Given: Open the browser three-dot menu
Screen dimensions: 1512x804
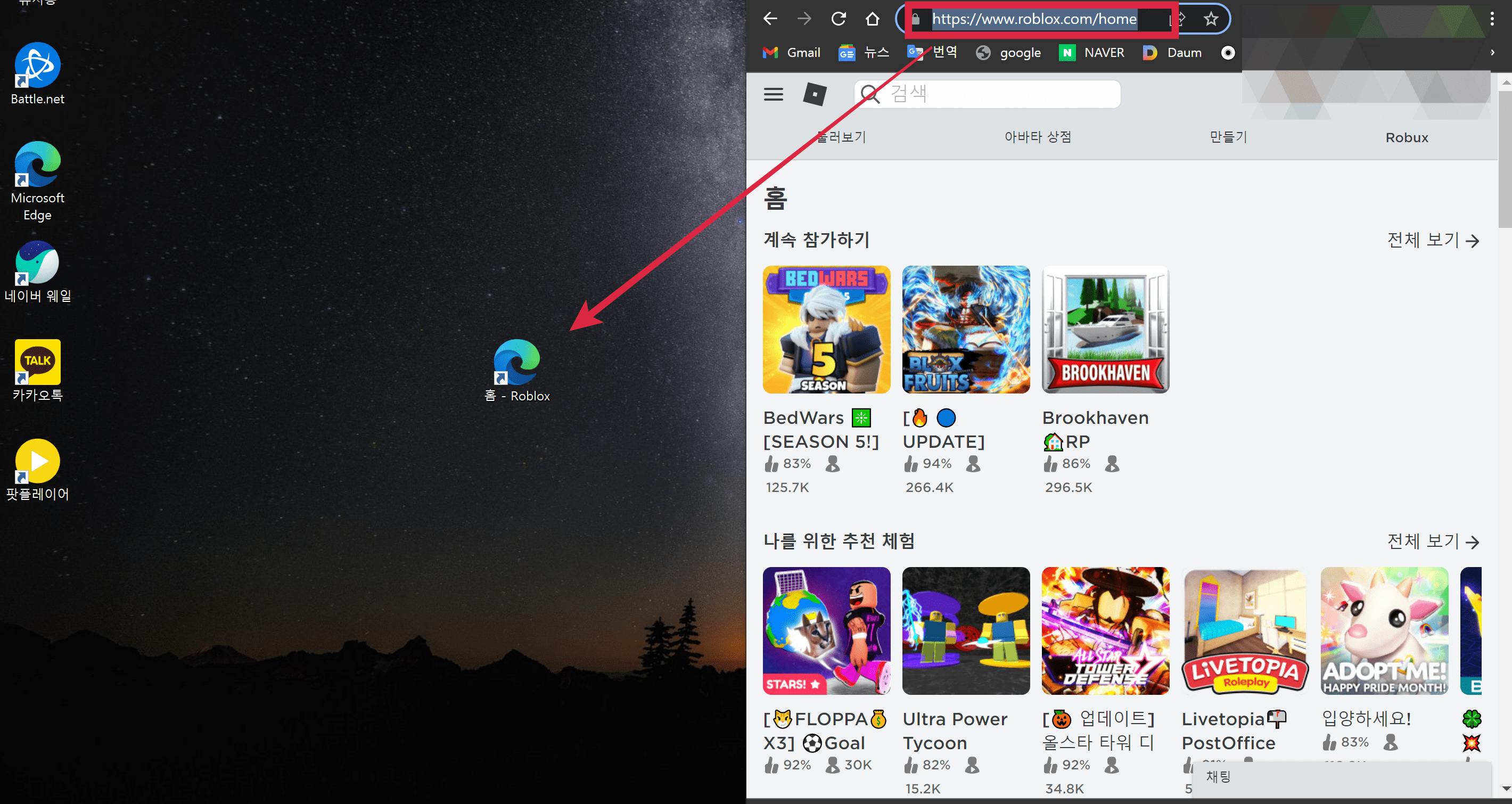Looking at the screenshot, I should point(1491,19).
